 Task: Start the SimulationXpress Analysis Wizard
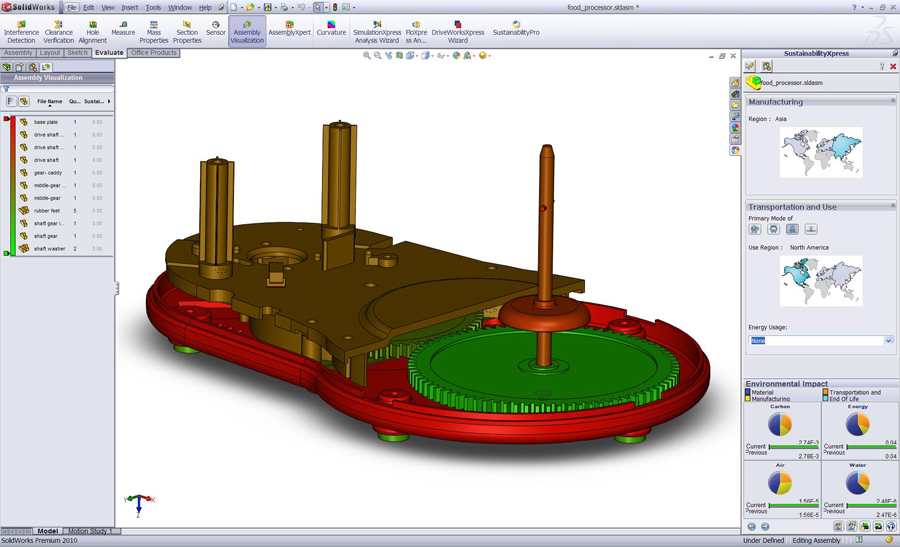click(377, 31)
